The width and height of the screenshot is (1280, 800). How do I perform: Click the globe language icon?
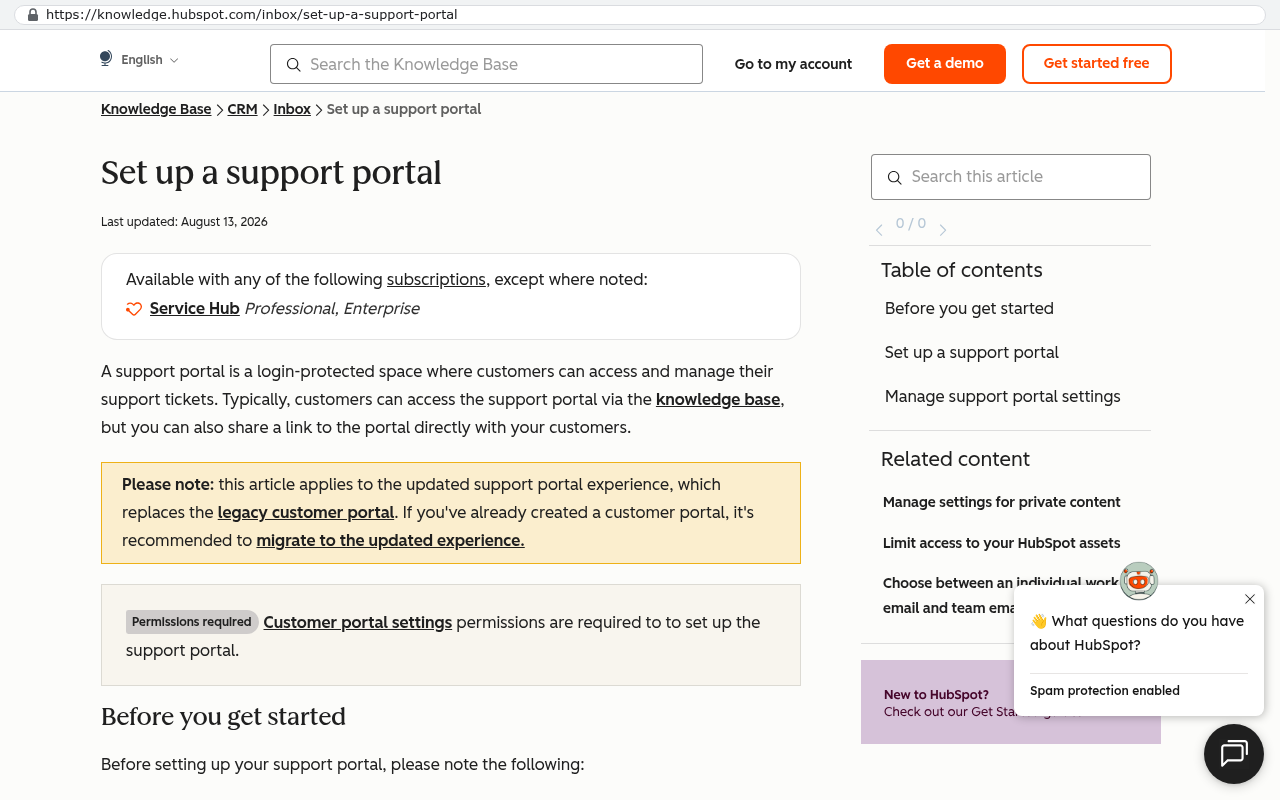tap(106, 59)
